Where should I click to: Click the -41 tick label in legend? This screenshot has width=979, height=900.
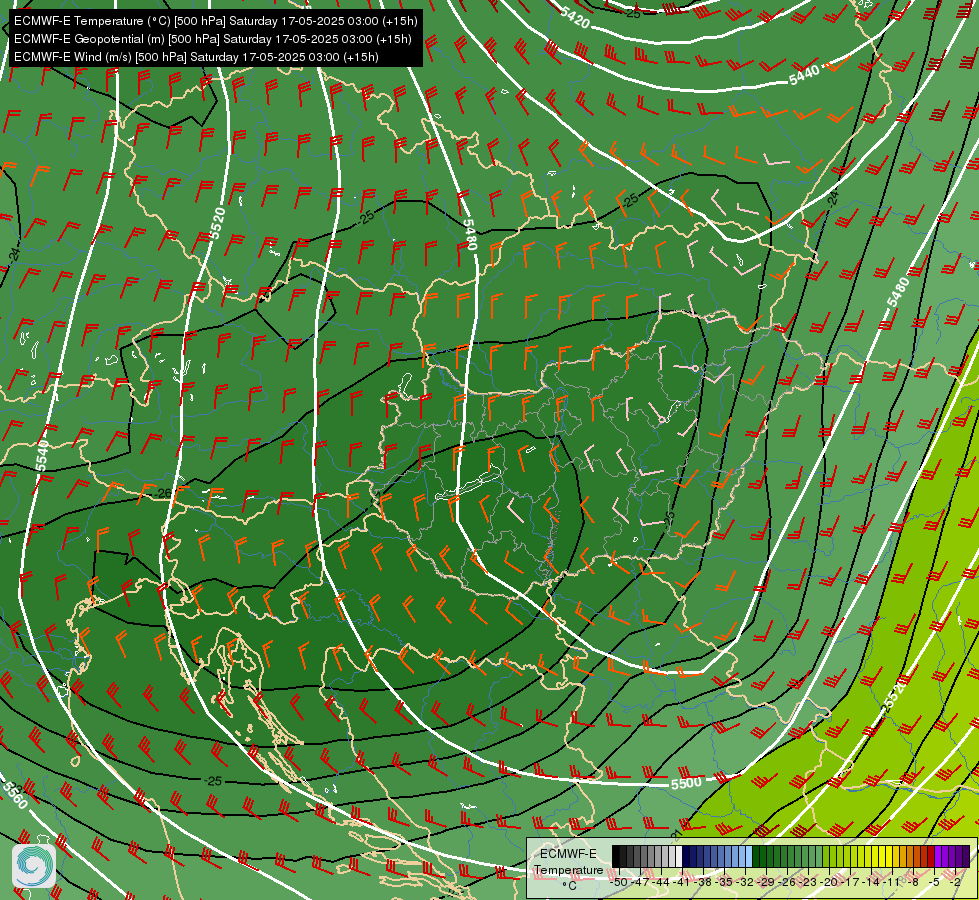(x=682, y=882)
